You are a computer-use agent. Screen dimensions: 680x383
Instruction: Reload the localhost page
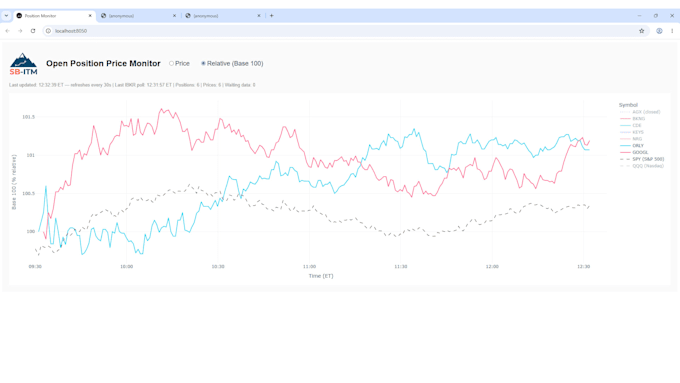33,31
